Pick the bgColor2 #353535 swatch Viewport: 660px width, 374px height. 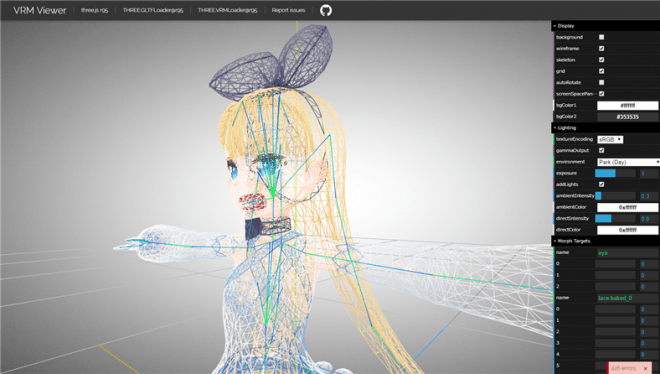click(x=628, y=117)
